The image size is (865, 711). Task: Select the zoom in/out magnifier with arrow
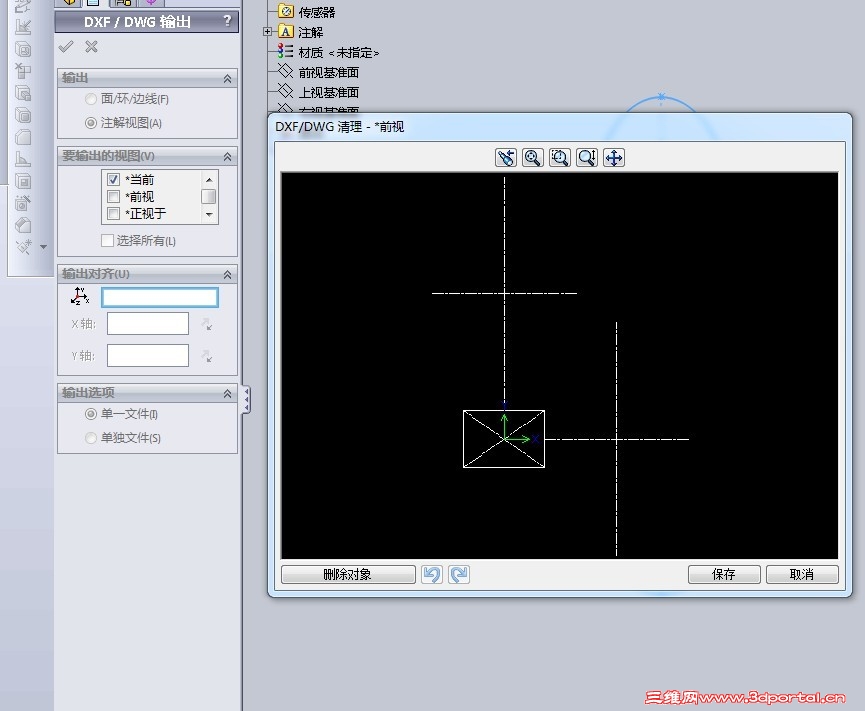click(x=587, y=158)
